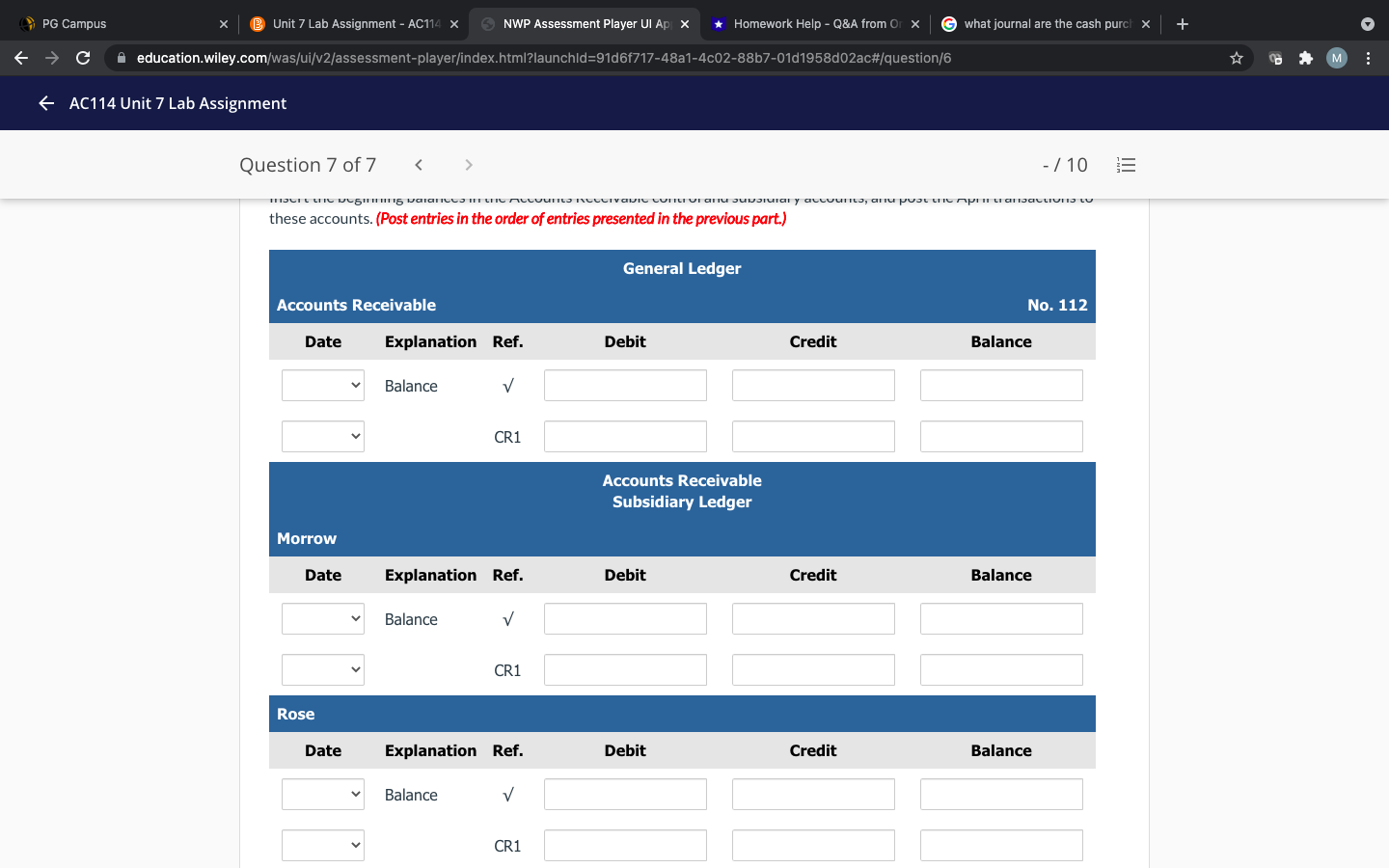1389x868 pixels.
Task: Reload the current page
Action: 83,58
